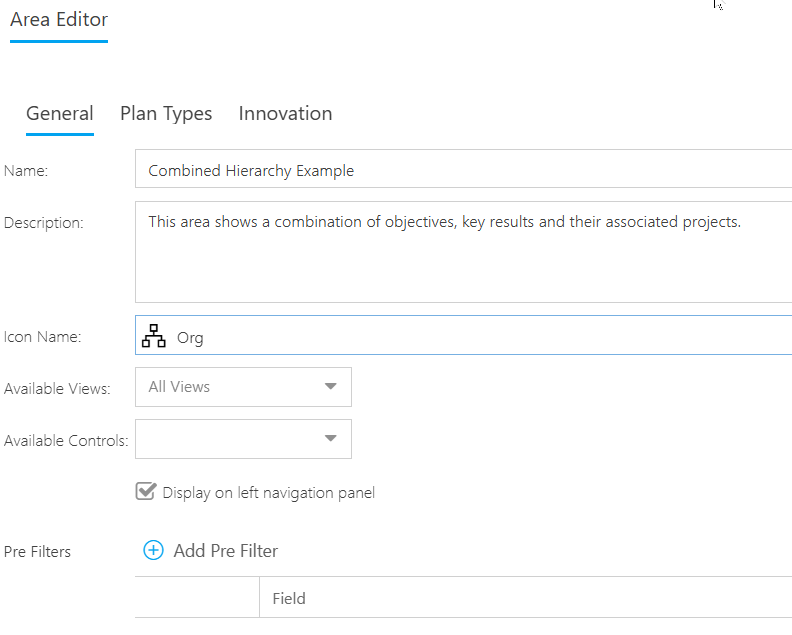This screenshot has height=635, width=792.
Task: Click the plus circle Add Pre Filter icon
Action: pyautogui.click(x=153, y=550)
